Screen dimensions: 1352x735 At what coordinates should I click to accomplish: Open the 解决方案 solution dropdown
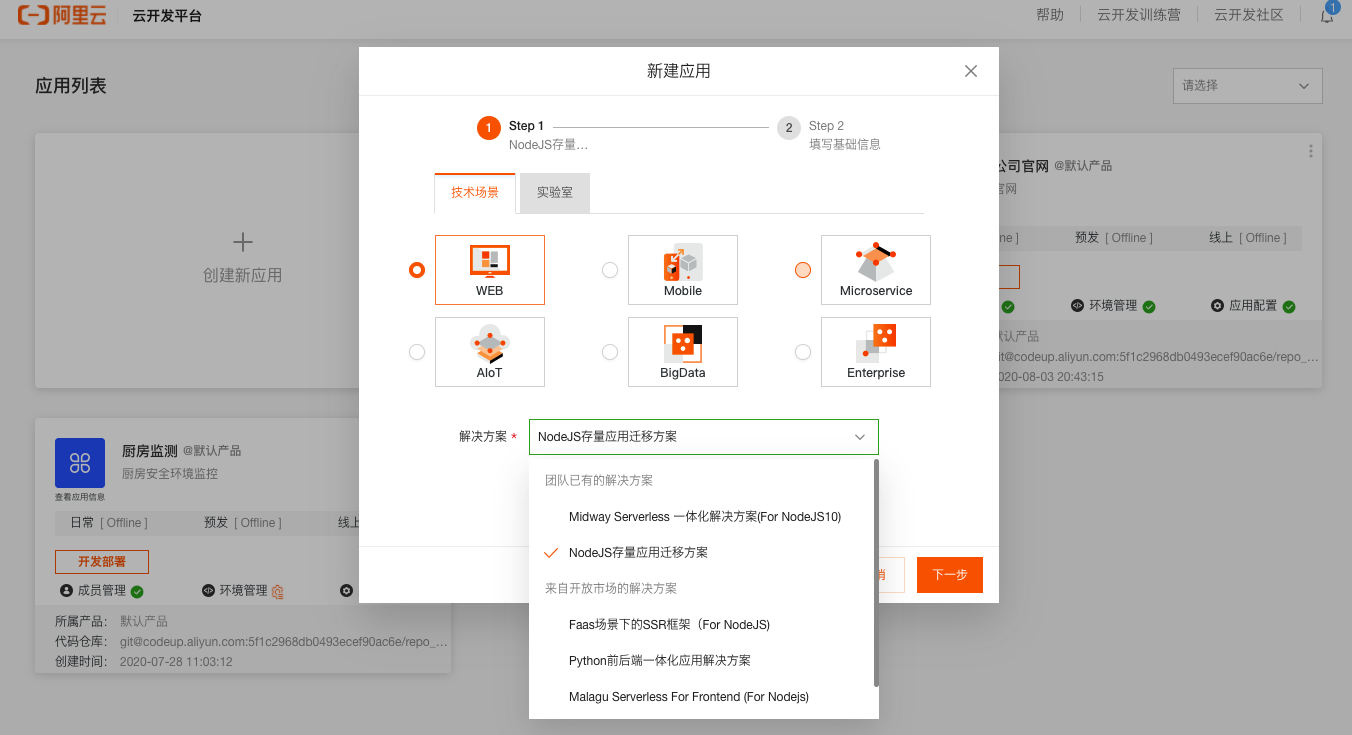(703, 437)
